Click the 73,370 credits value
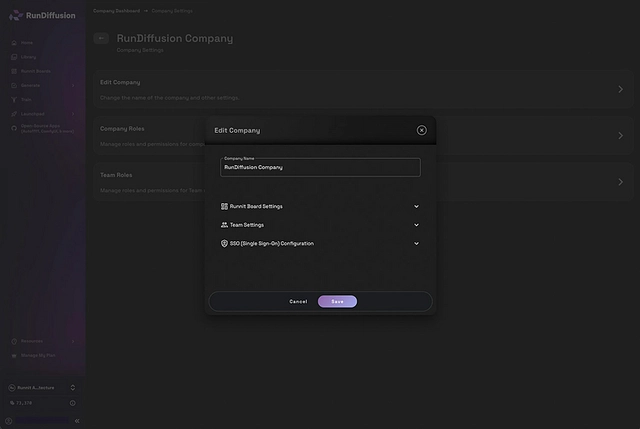The image size is (640, 429). pos(24,403)
